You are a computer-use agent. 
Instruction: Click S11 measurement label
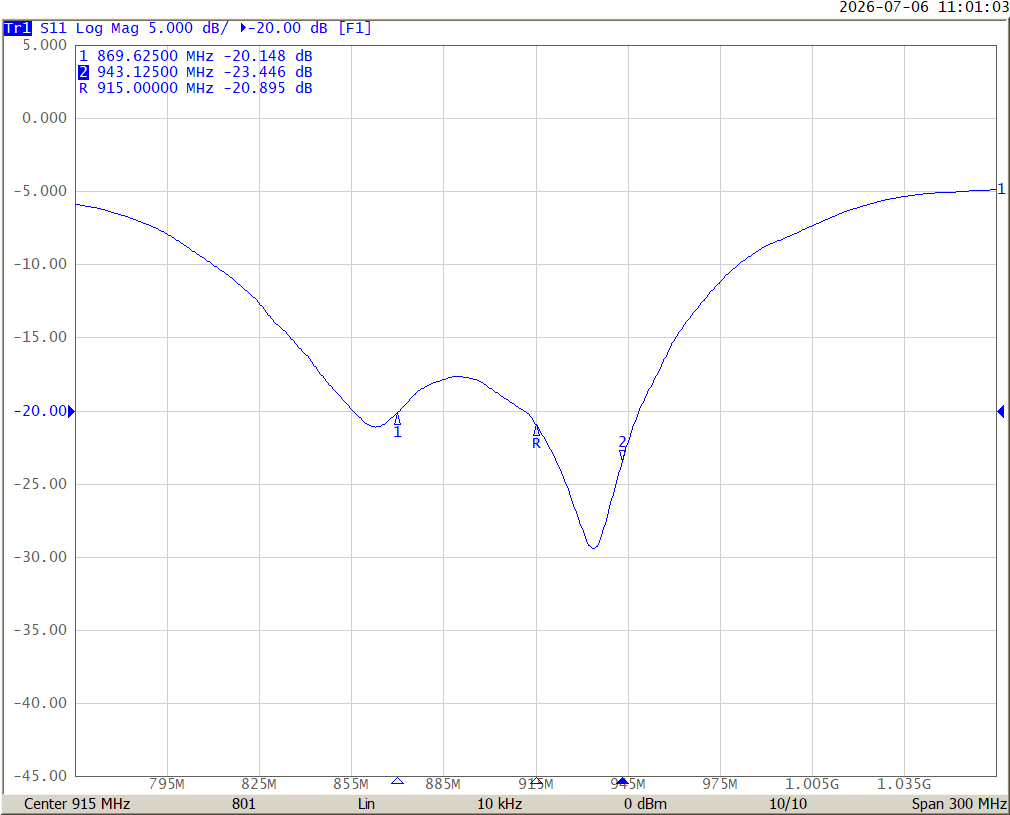(x=53, y=28)
